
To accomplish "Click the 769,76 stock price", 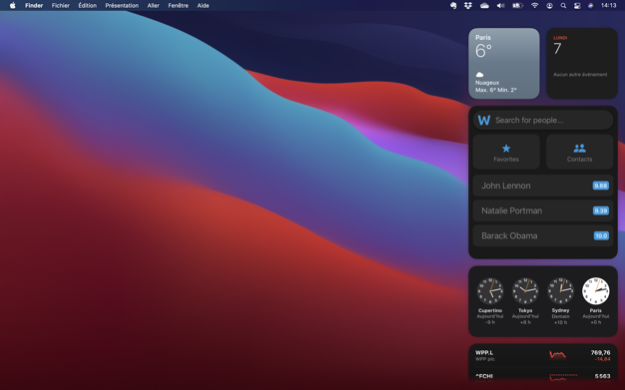I will [600, 353].
